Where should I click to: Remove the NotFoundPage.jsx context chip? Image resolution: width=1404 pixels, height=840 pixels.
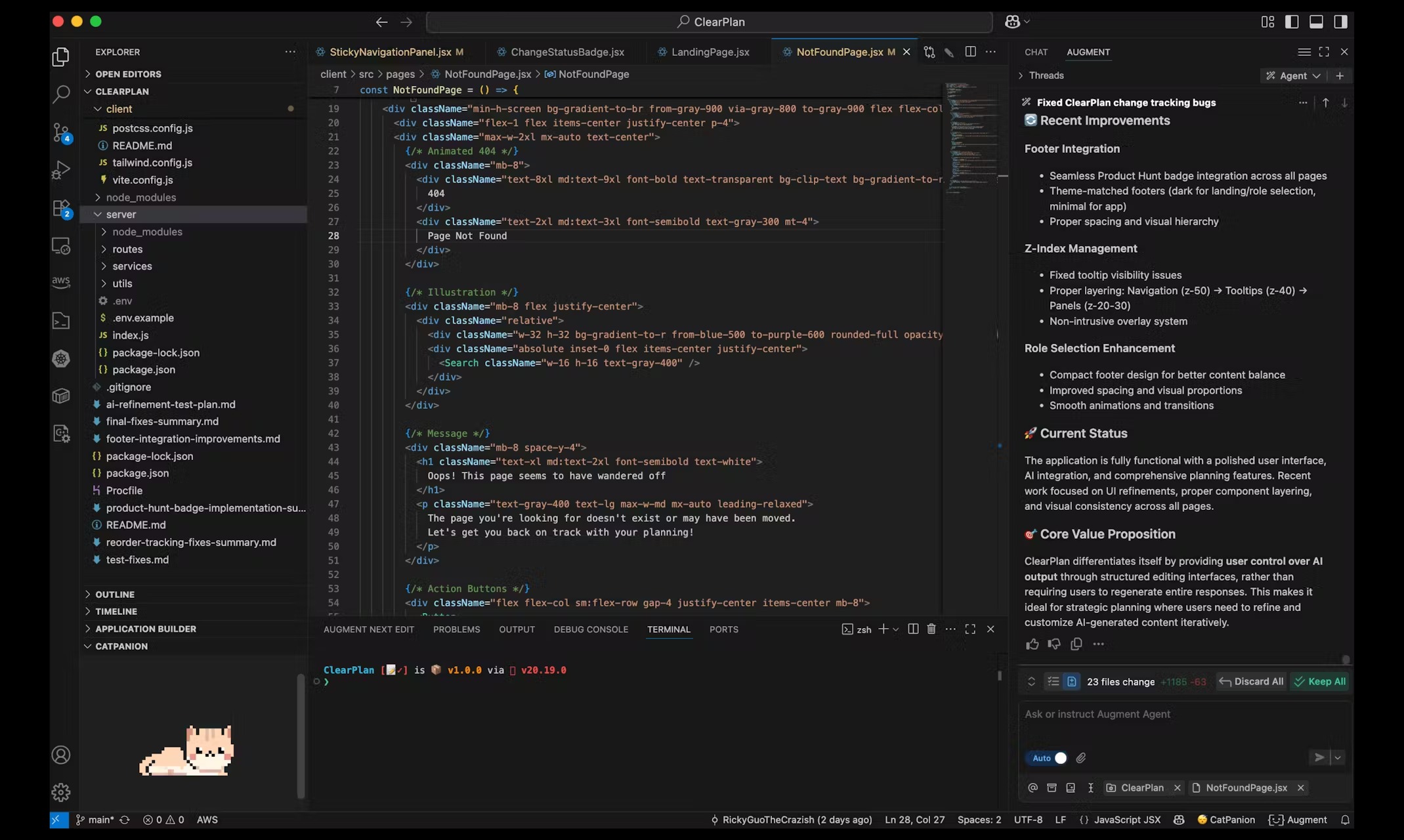(1300, 788)
